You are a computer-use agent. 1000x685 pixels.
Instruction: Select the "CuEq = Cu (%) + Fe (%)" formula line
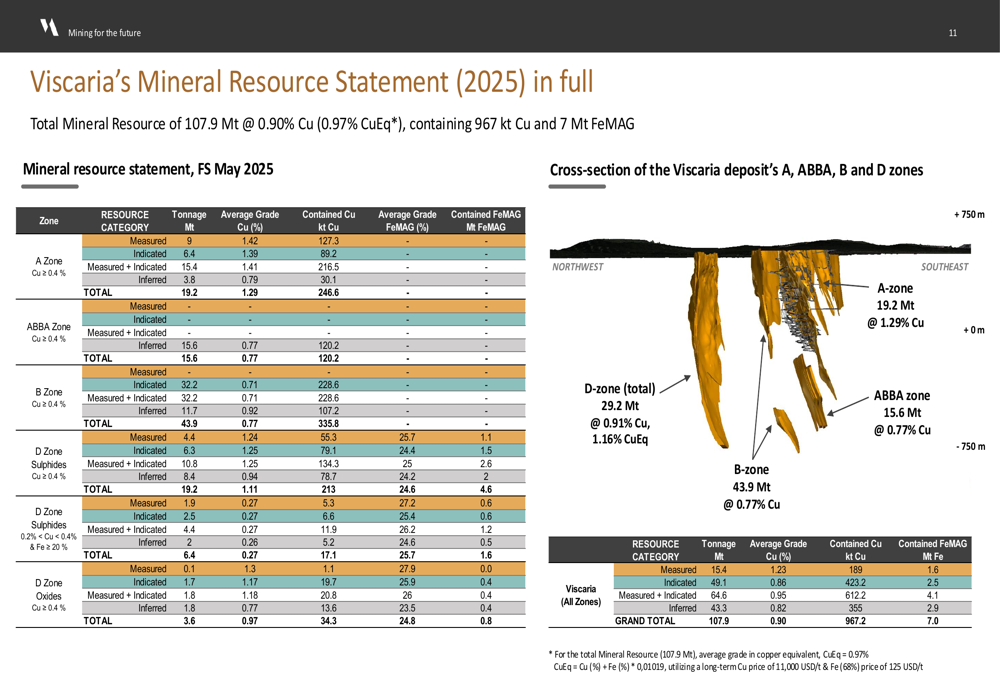coord(738,667)
